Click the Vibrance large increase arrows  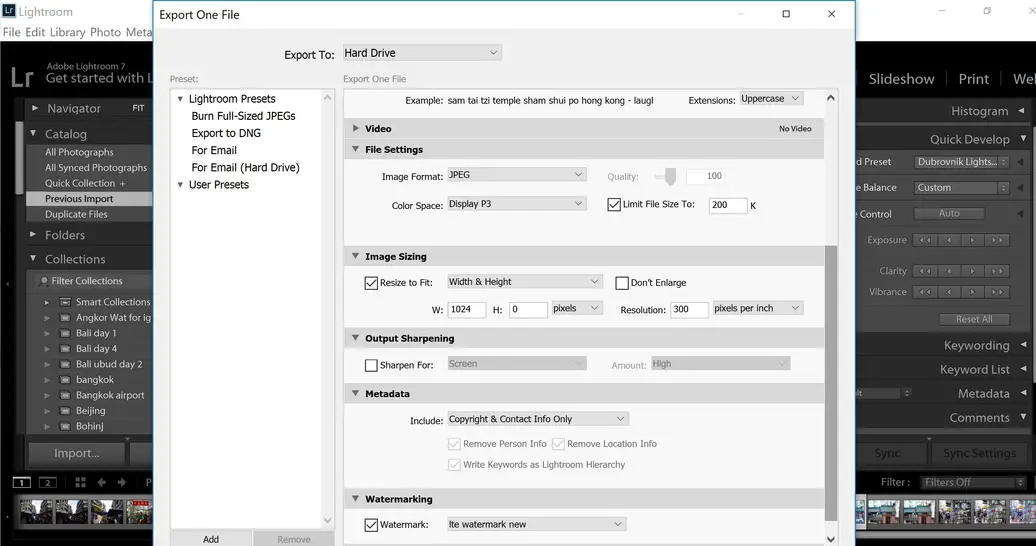997,292
